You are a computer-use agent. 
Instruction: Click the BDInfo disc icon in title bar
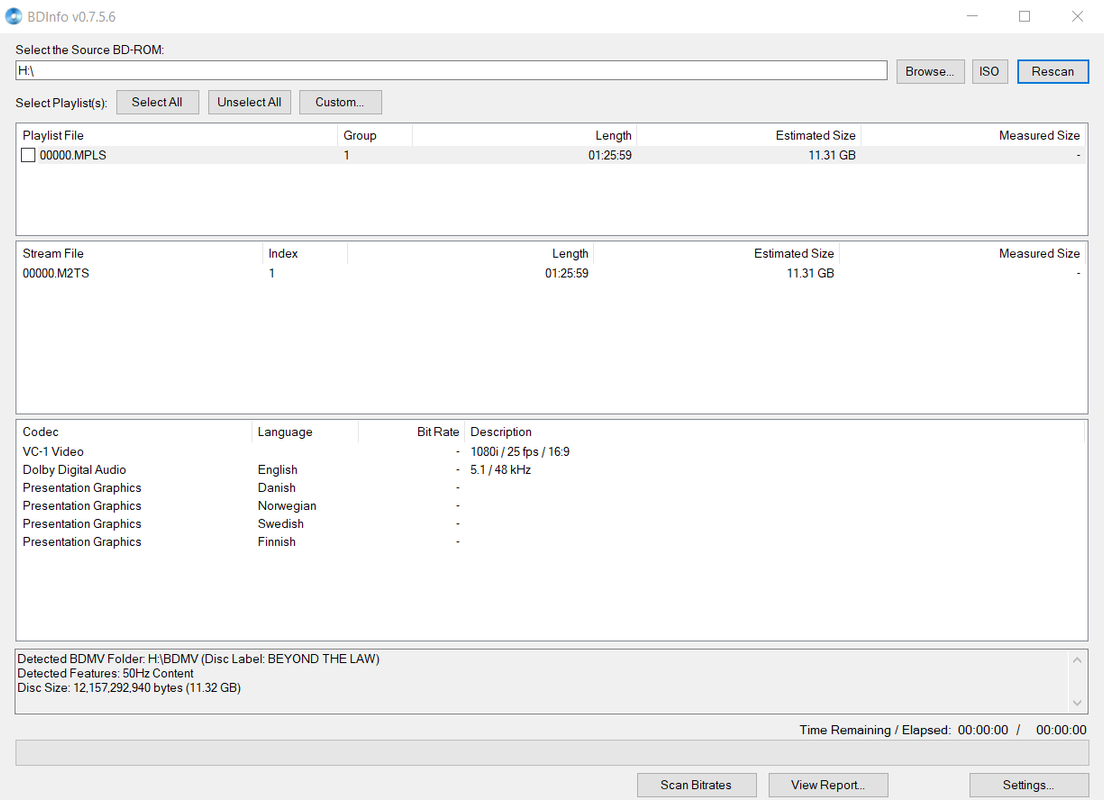pyautogui.click(x=13, y=16)
